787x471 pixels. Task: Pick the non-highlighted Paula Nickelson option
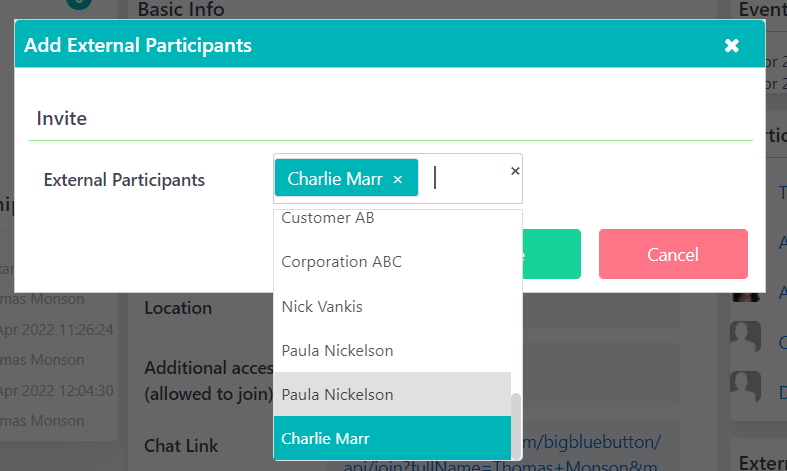pyautogui.click(x=392, y=350)
